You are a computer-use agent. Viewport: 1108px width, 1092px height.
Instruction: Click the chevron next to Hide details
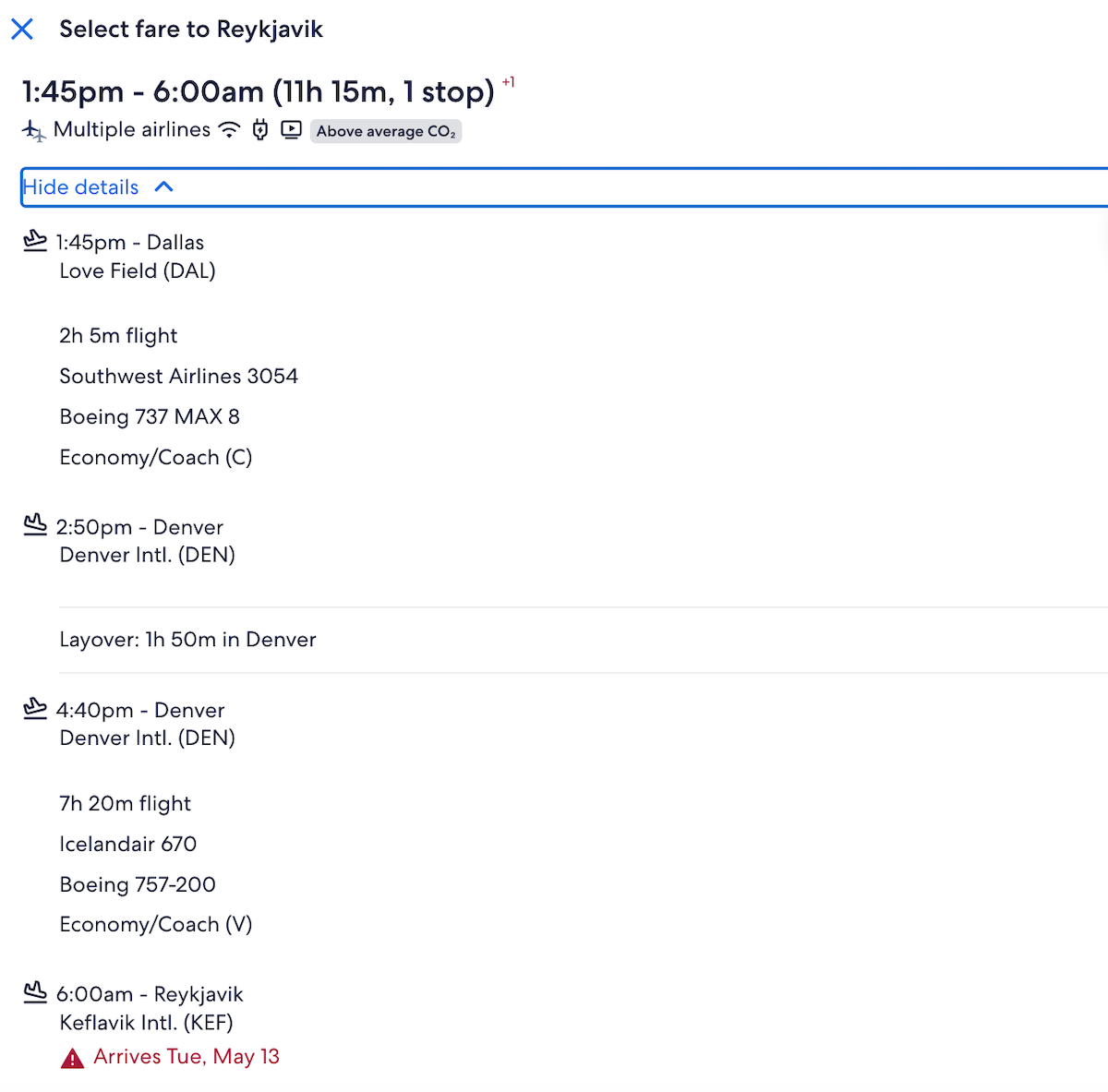pyautogui.click(x=164, y=186)
